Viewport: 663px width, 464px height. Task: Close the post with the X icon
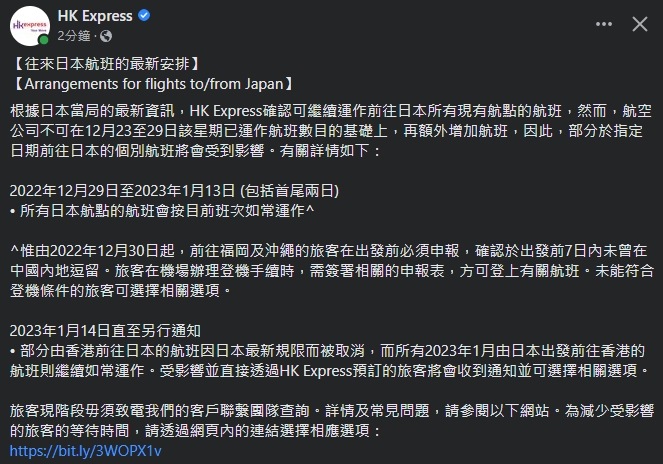pyautogui.click(x=640, y=24)
